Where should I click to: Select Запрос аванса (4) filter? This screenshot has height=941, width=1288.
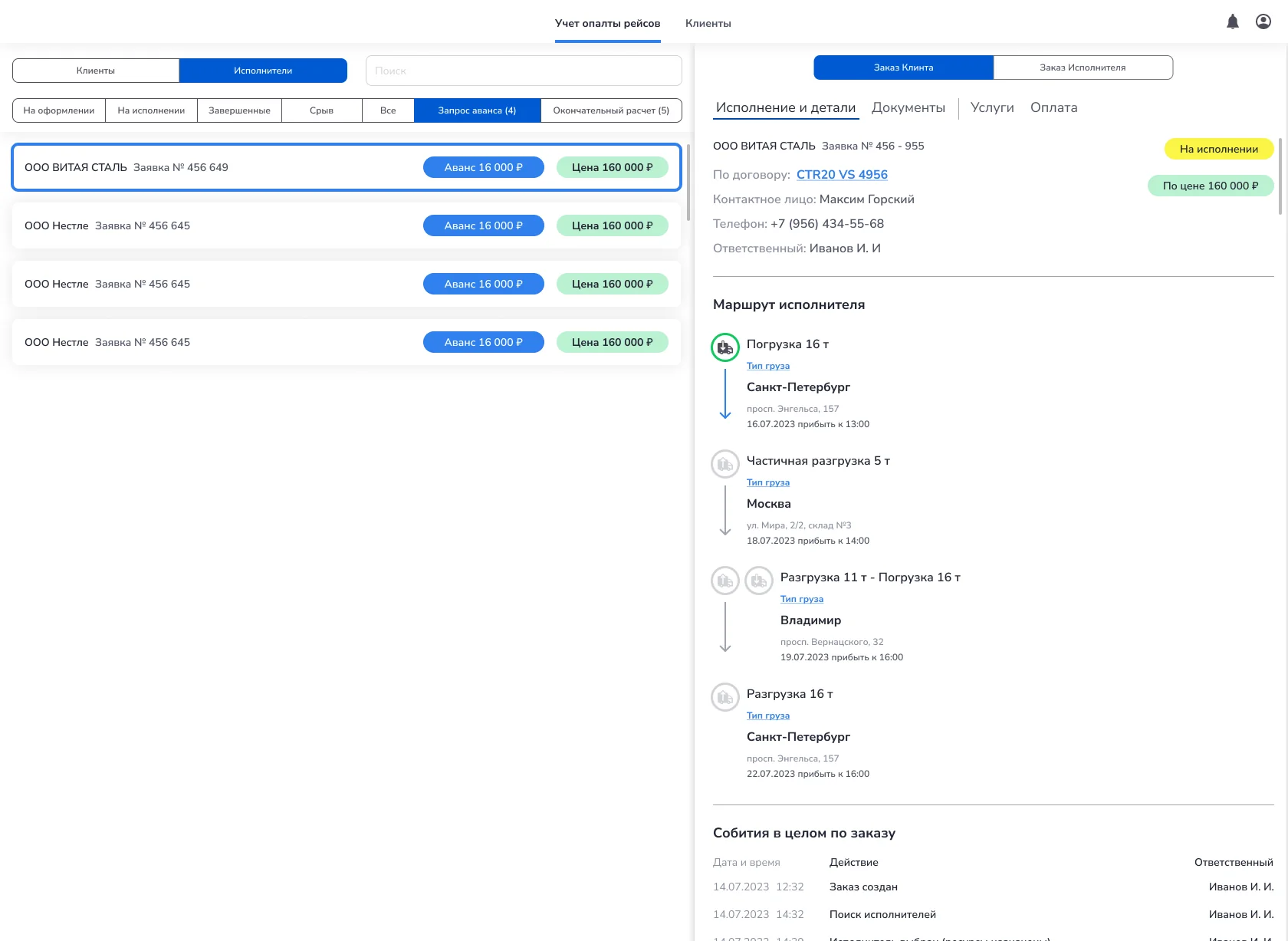tap(477, 110)
